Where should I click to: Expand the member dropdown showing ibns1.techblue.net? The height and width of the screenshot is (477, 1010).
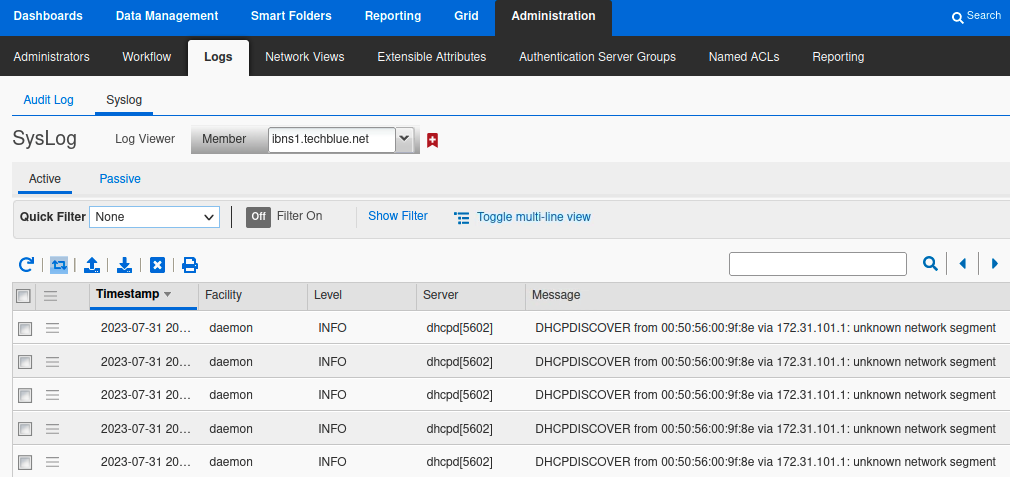[x=404, y=139]
